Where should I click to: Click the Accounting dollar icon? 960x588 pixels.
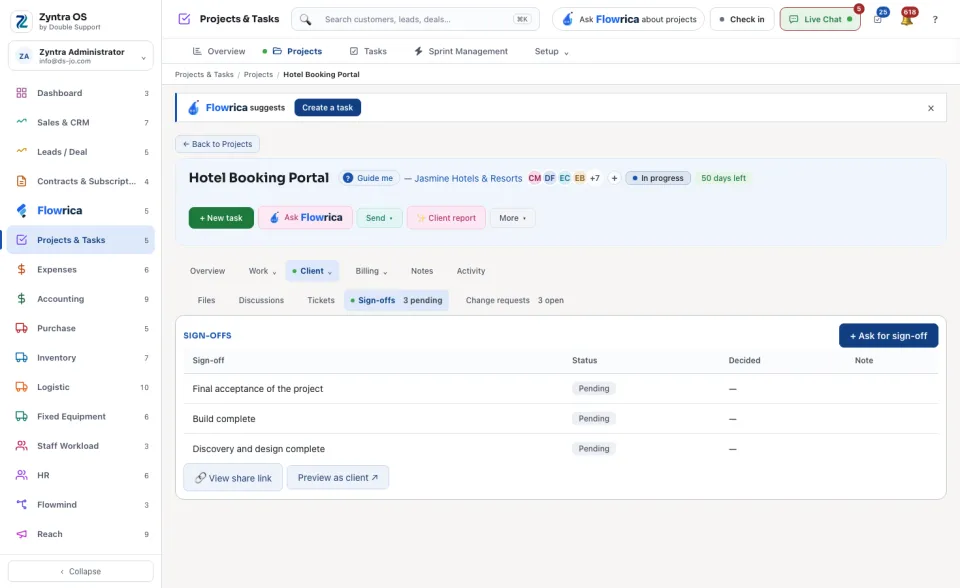pyautogui.click(x=21, y=299)
